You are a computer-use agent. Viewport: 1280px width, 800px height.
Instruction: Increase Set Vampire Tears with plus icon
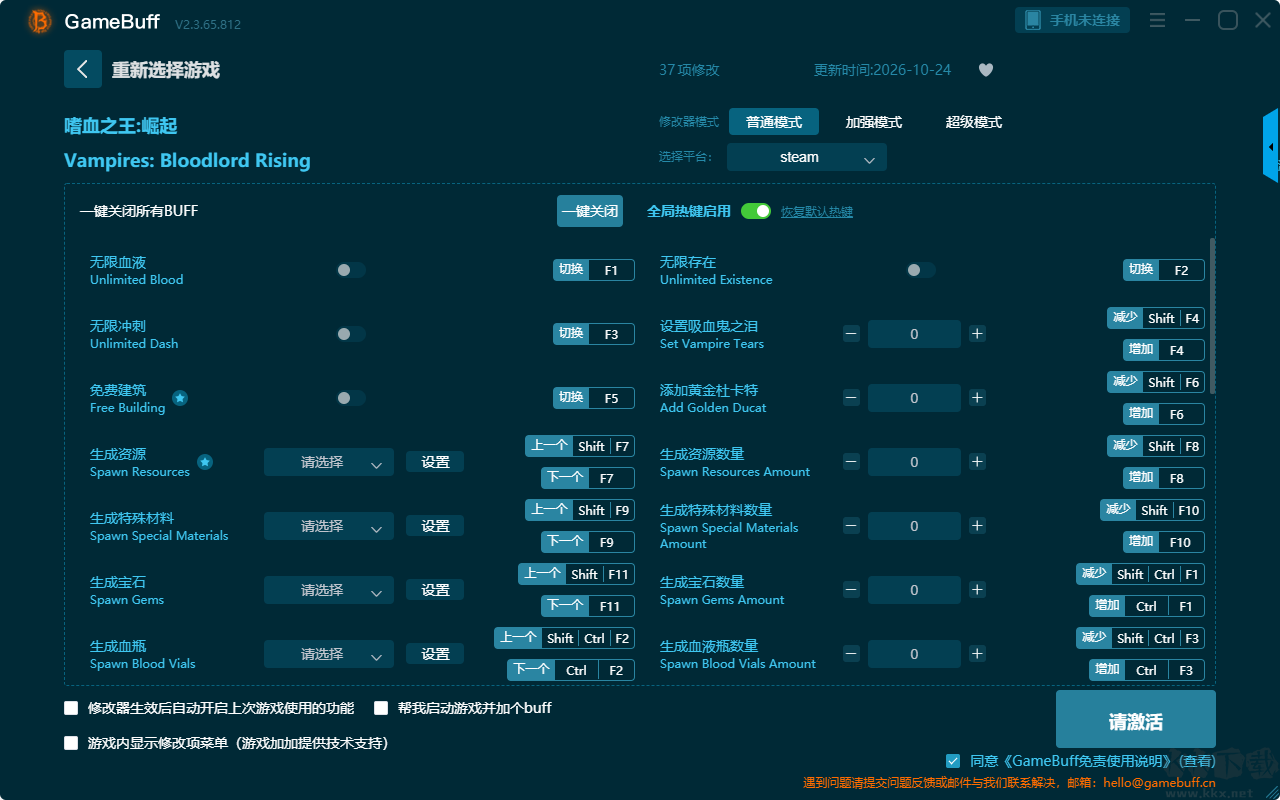[x=977, y=334]
